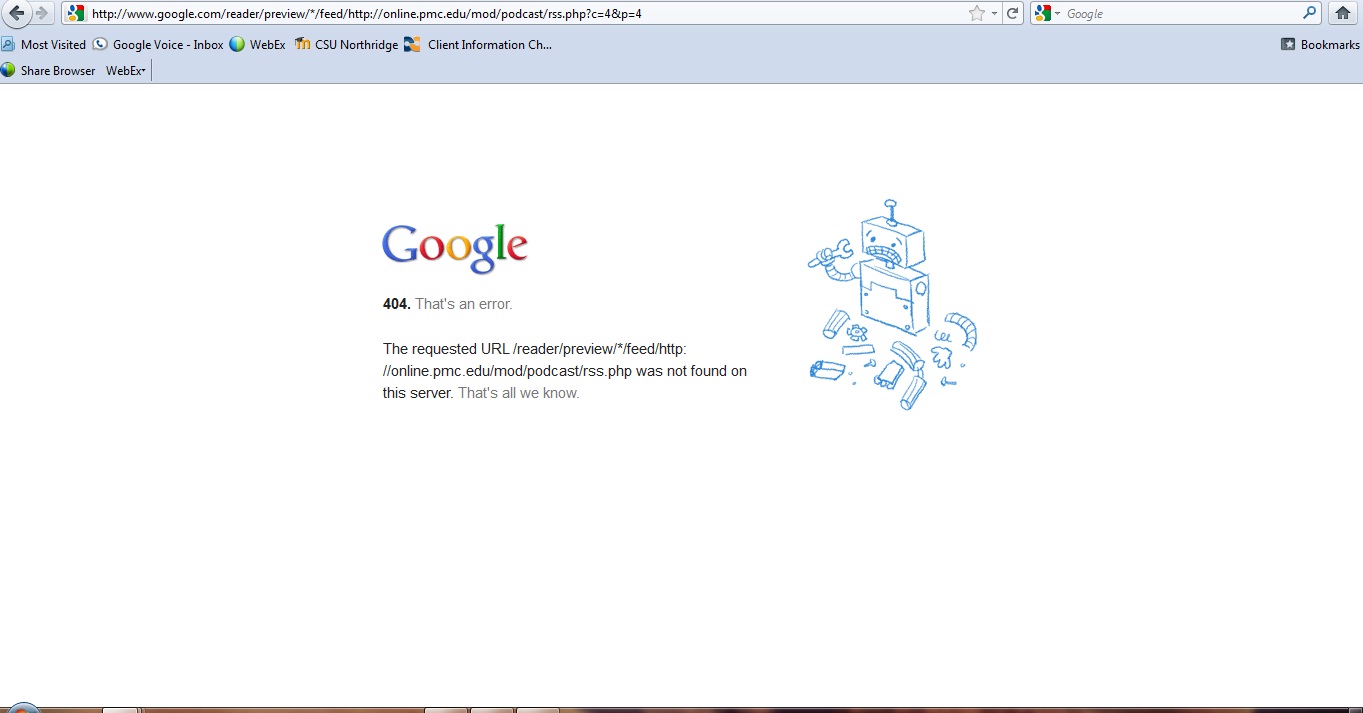Viewport: 1363px width, 713px height.
Task: Click the CSU Northridge bookmark icon
Action: [302, 45]
